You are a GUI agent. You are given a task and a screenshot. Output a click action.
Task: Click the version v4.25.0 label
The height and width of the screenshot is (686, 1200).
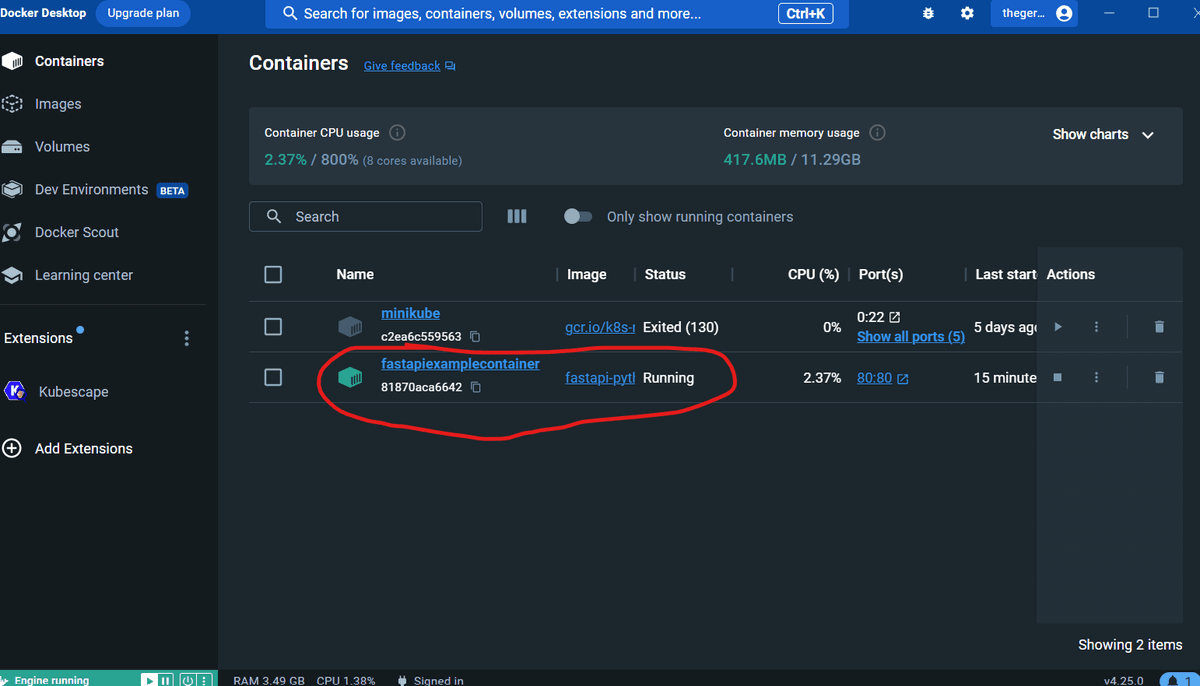point(1123,680)
